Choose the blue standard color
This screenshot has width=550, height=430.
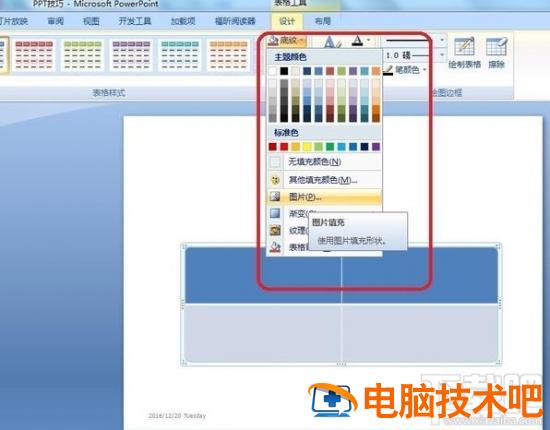[353, 147]
